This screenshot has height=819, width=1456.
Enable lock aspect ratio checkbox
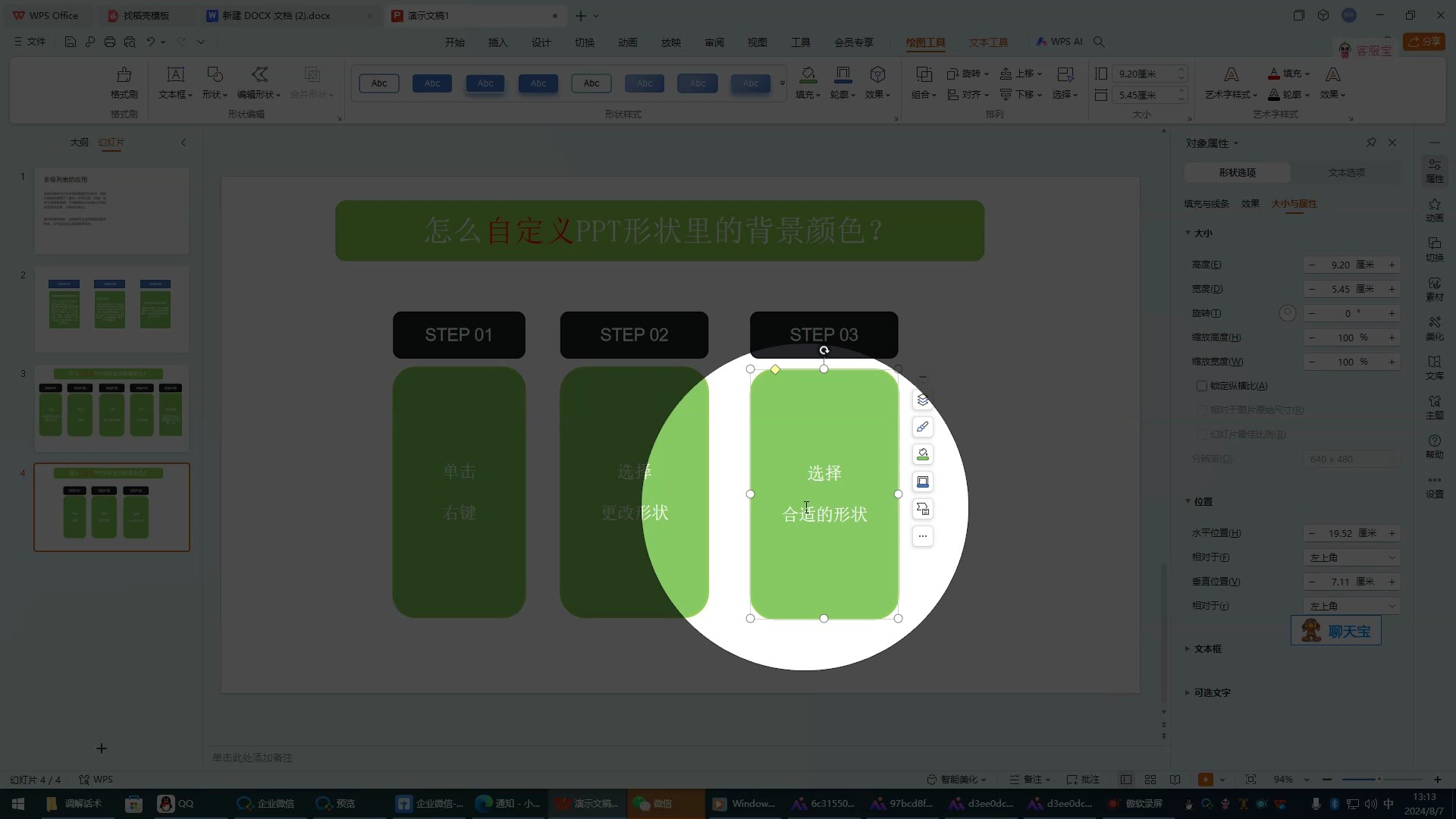pos(1202,386)
